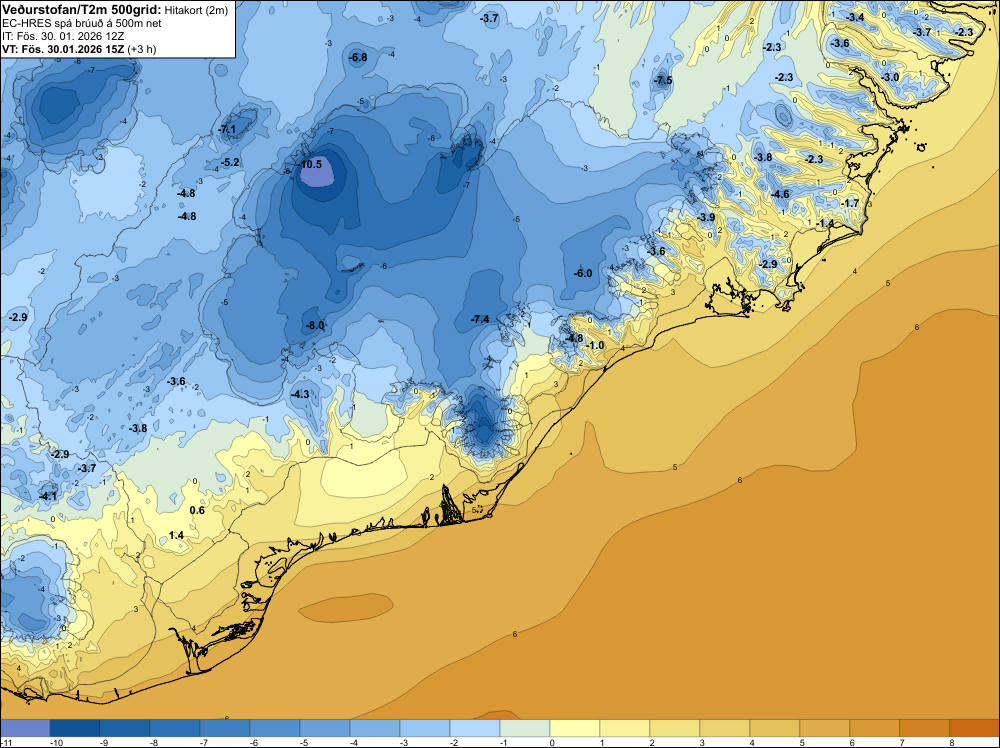1000x748 pixels.
Task: Select the -1.4 temperature label
Action: click(825, 223)
